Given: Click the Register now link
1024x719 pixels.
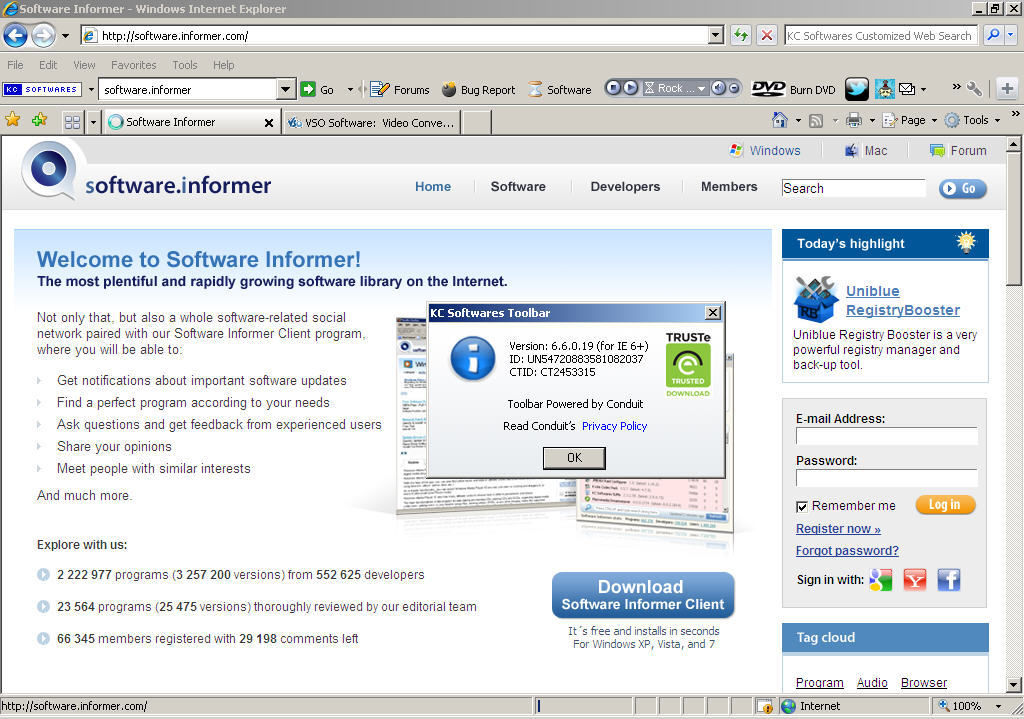Looking at the screenshot, I should 836,528.
